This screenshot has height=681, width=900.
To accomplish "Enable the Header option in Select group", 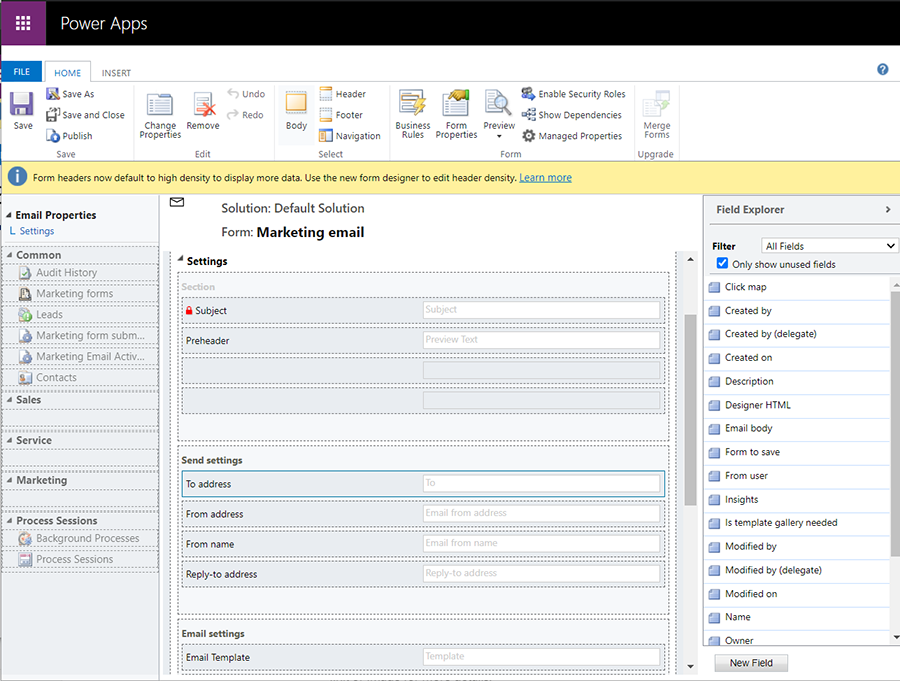I will coord(346,93).
